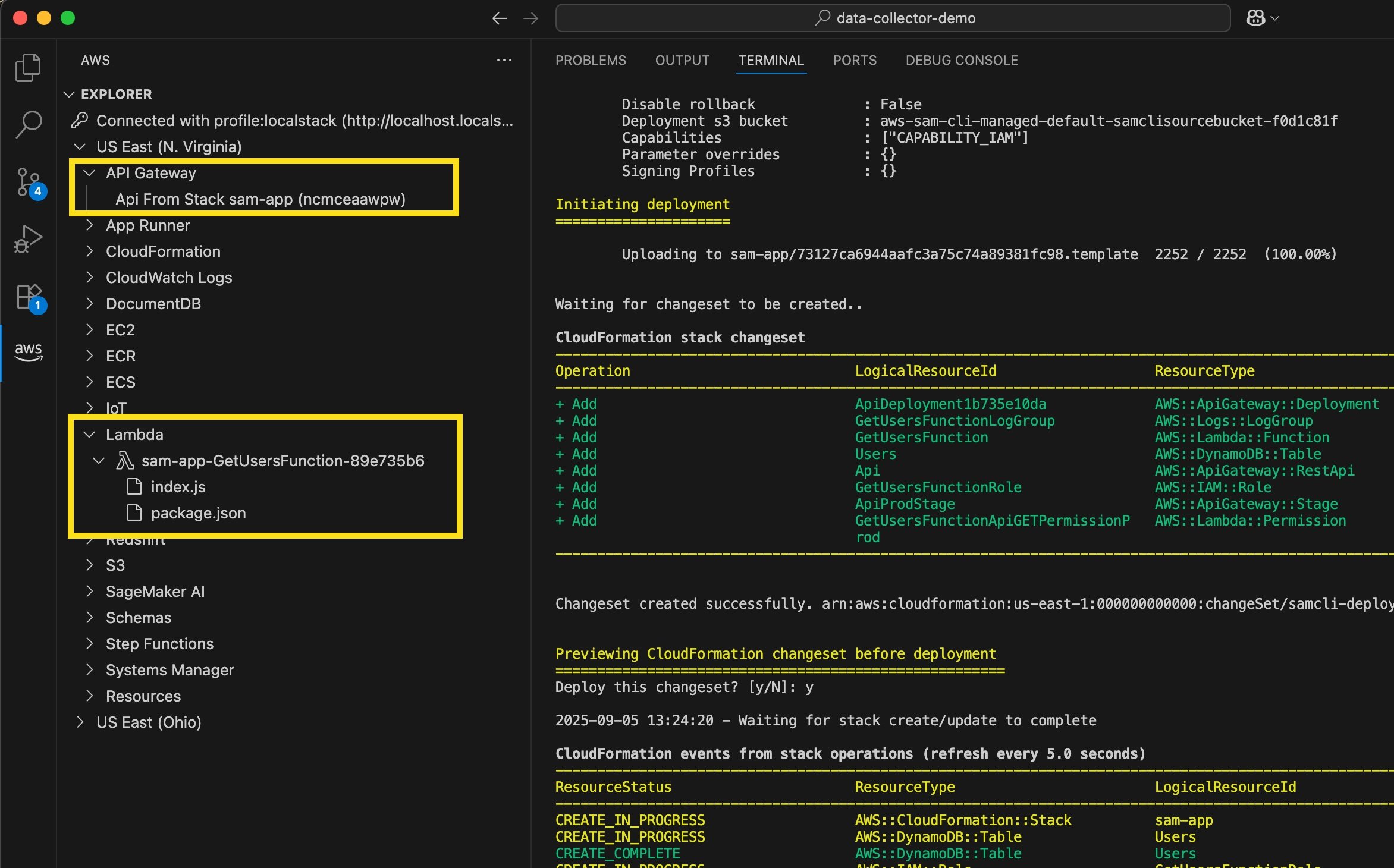Open the DEBUG CONSOLE tab
The width and height of the screenshot is (1394, 868).
click(961, 60)
